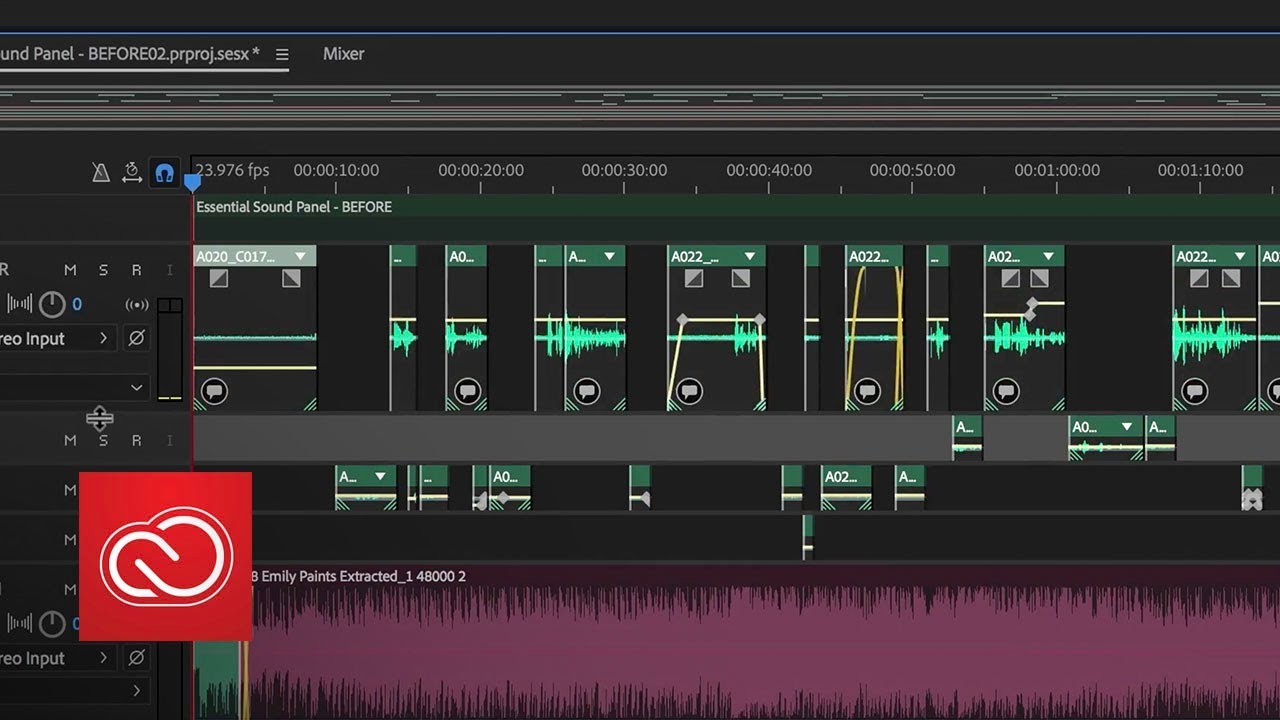Toggle input monitor I on second track
1280x720 pixels.
[169, 440]
